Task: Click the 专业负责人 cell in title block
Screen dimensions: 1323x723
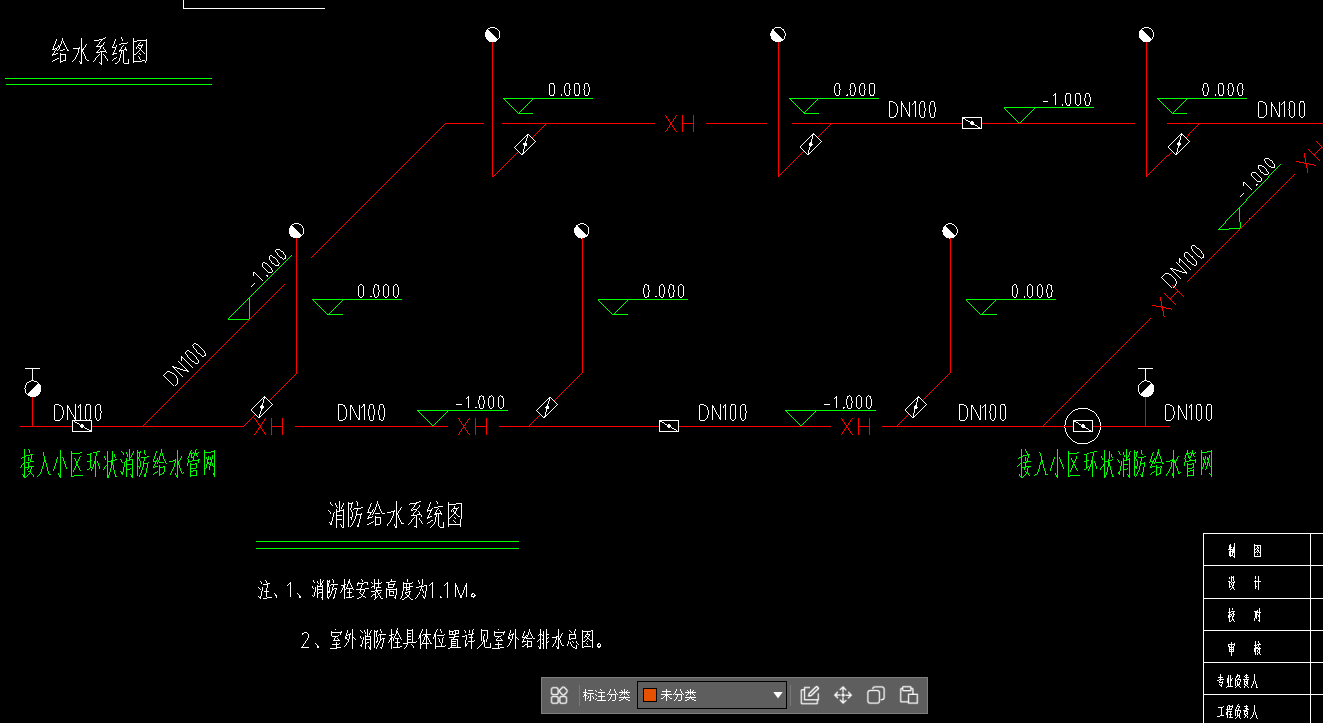Action: pos(1256,680)
